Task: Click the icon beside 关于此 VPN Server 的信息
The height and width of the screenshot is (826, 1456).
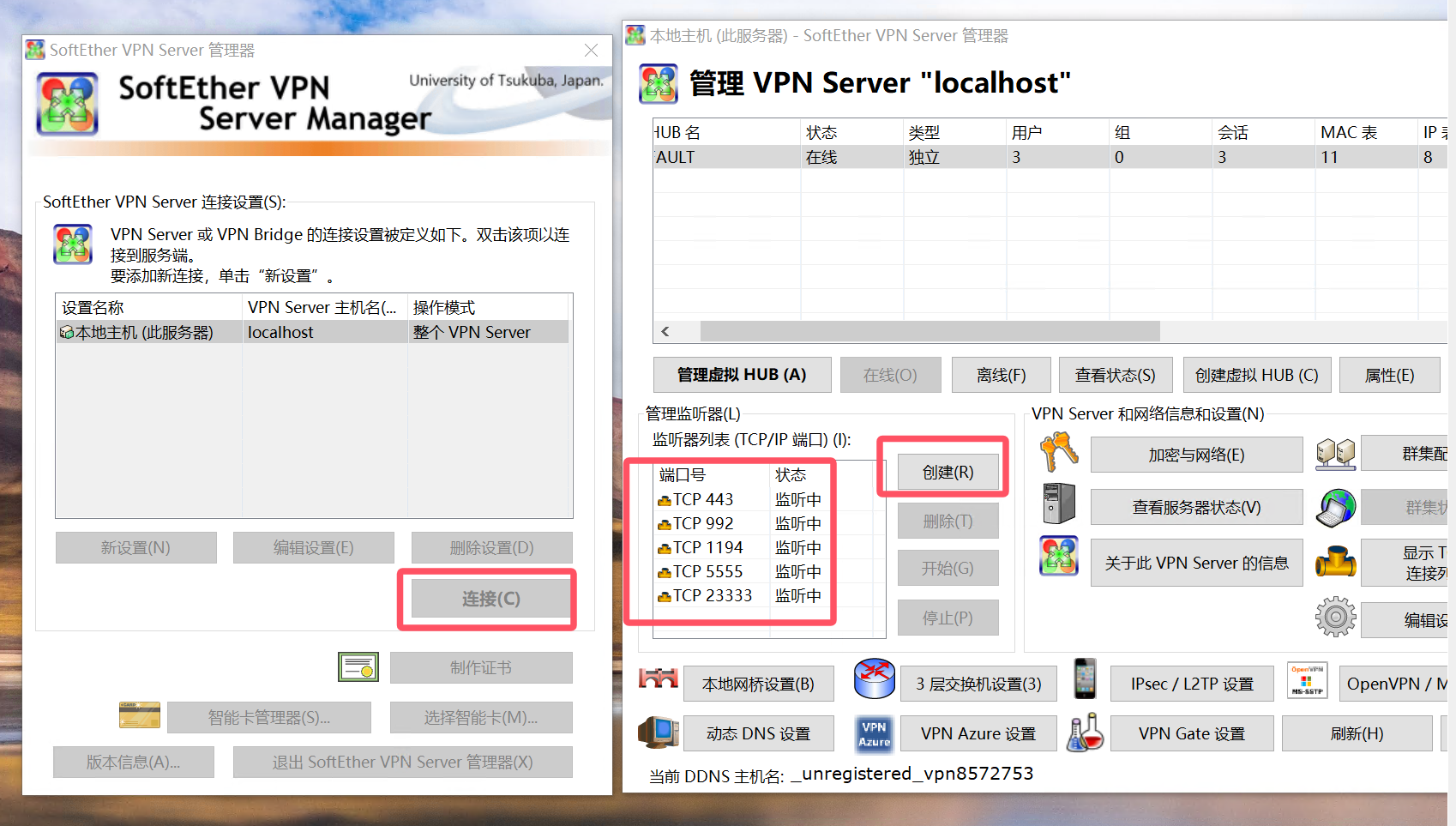Action: click(1059, 557)
